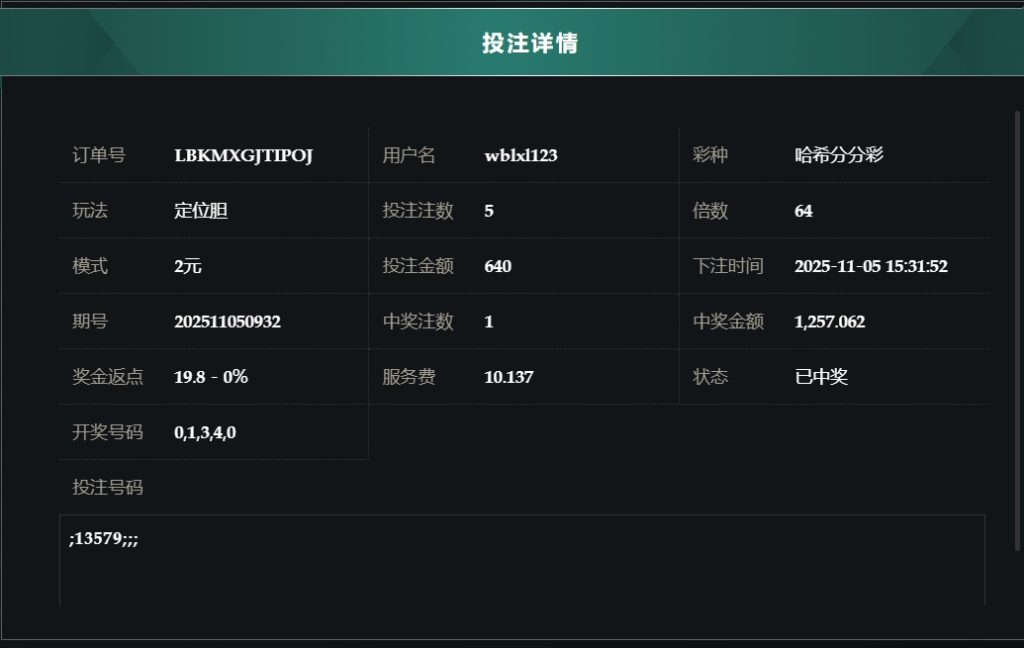Select the bet amount 640
1024x648 pixels.
(x=497, y=266)
